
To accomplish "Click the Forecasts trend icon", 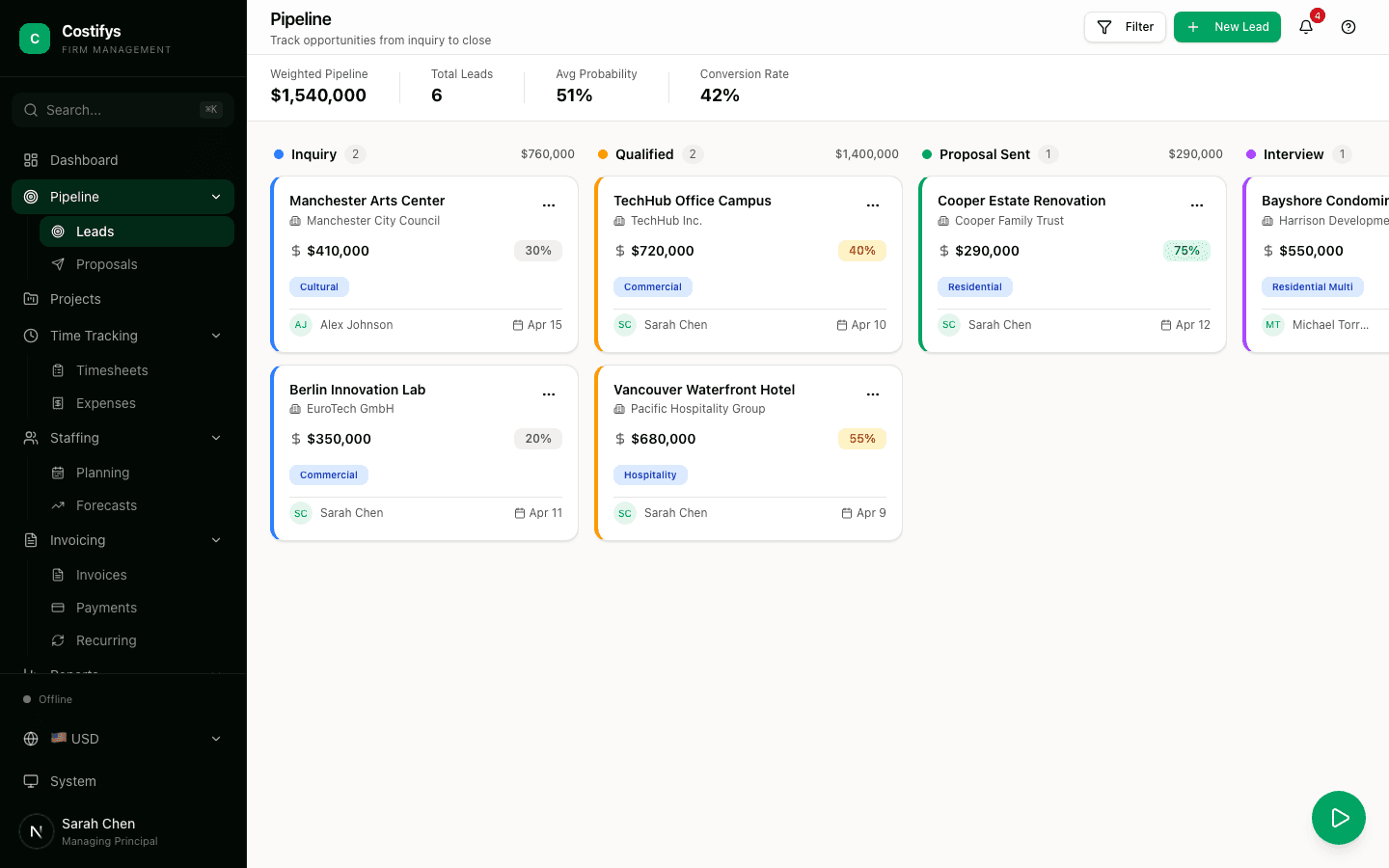I will pos(60,505).
